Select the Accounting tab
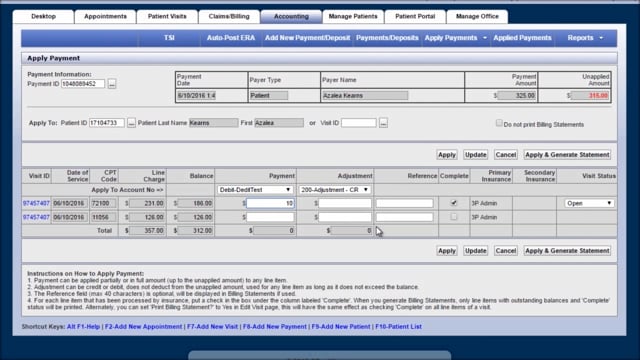Screen dimensions: 640x360 291,16
